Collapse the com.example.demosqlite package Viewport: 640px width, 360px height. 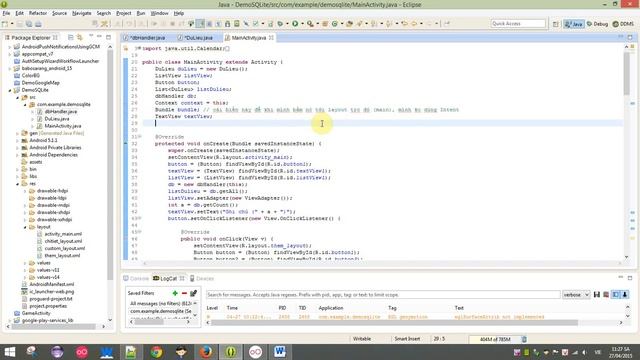25,105
